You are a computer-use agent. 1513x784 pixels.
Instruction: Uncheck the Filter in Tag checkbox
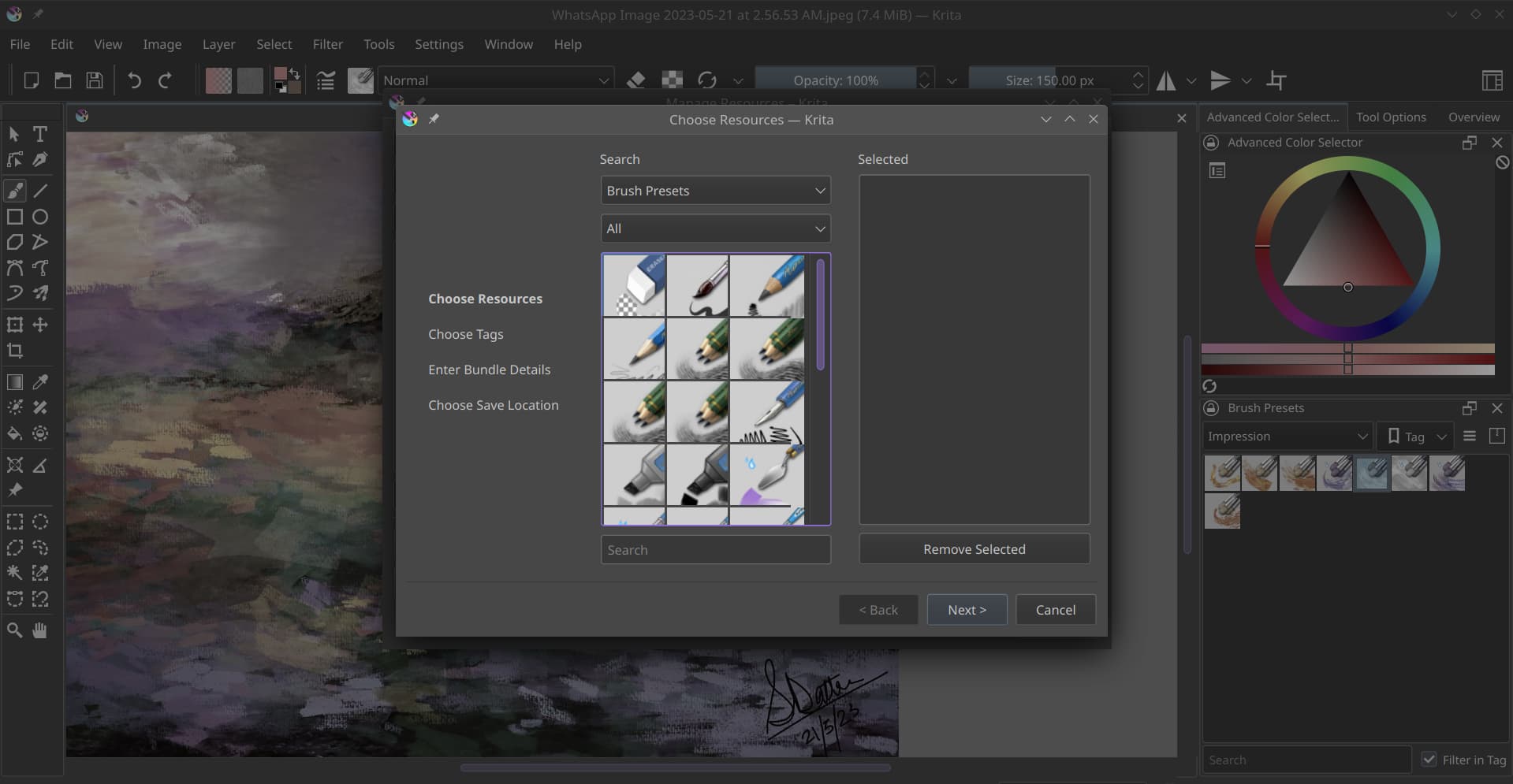point(1429,760)
